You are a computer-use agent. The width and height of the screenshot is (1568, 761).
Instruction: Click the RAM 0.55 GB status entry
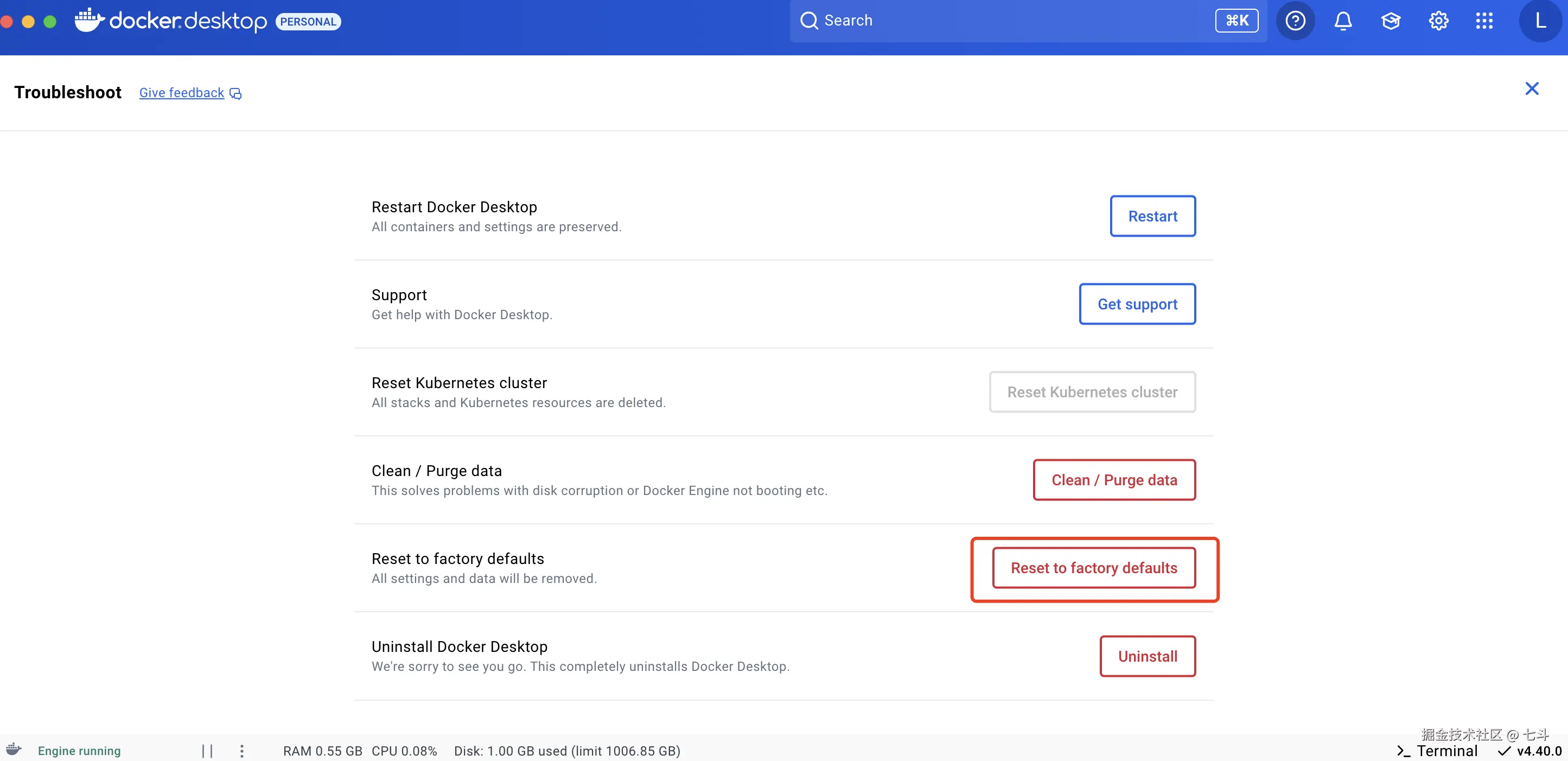[x=323, y=751]
